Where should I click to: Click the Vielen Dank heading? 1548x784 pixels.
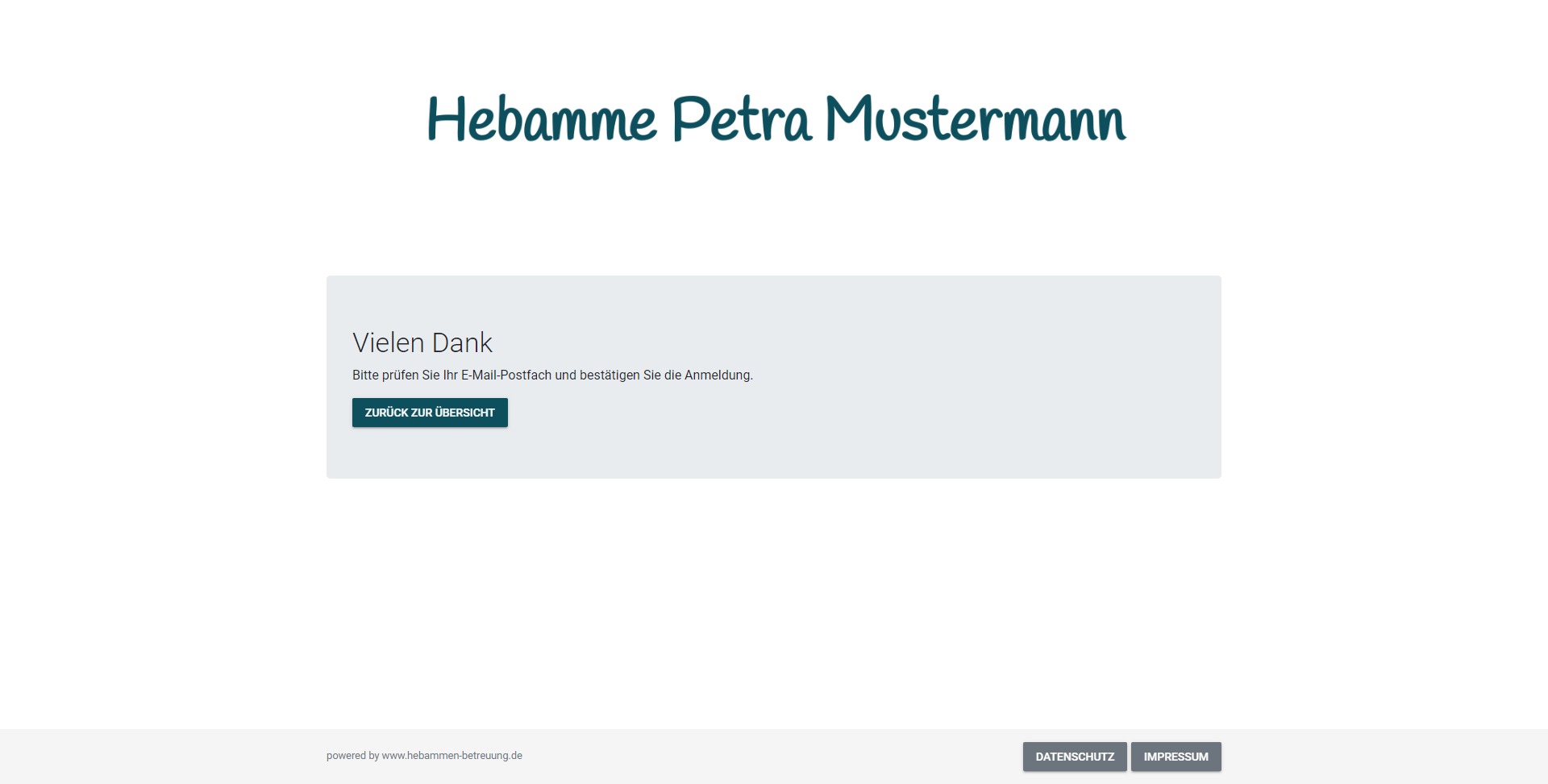[422, 342]
